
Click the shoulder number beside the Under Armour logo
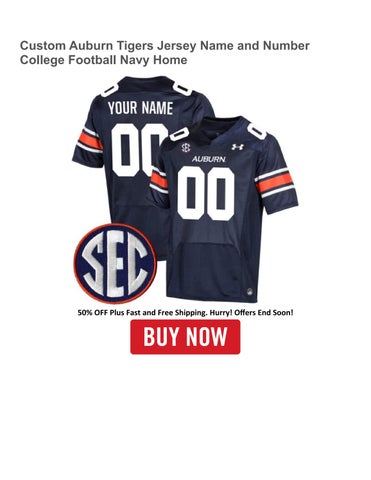[x=257, y=131]
